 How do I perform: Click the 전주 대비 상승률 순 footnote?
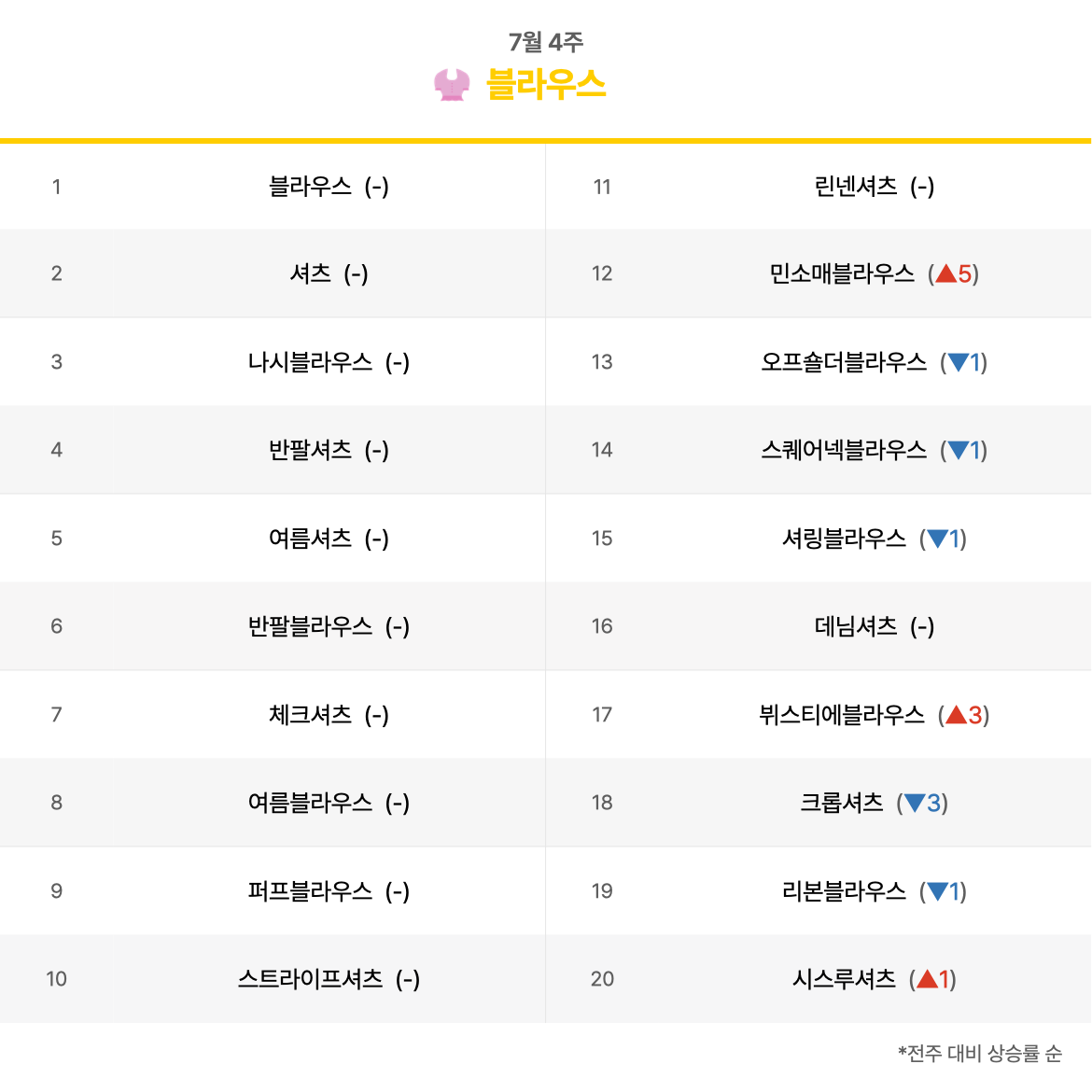(979, 1053)
